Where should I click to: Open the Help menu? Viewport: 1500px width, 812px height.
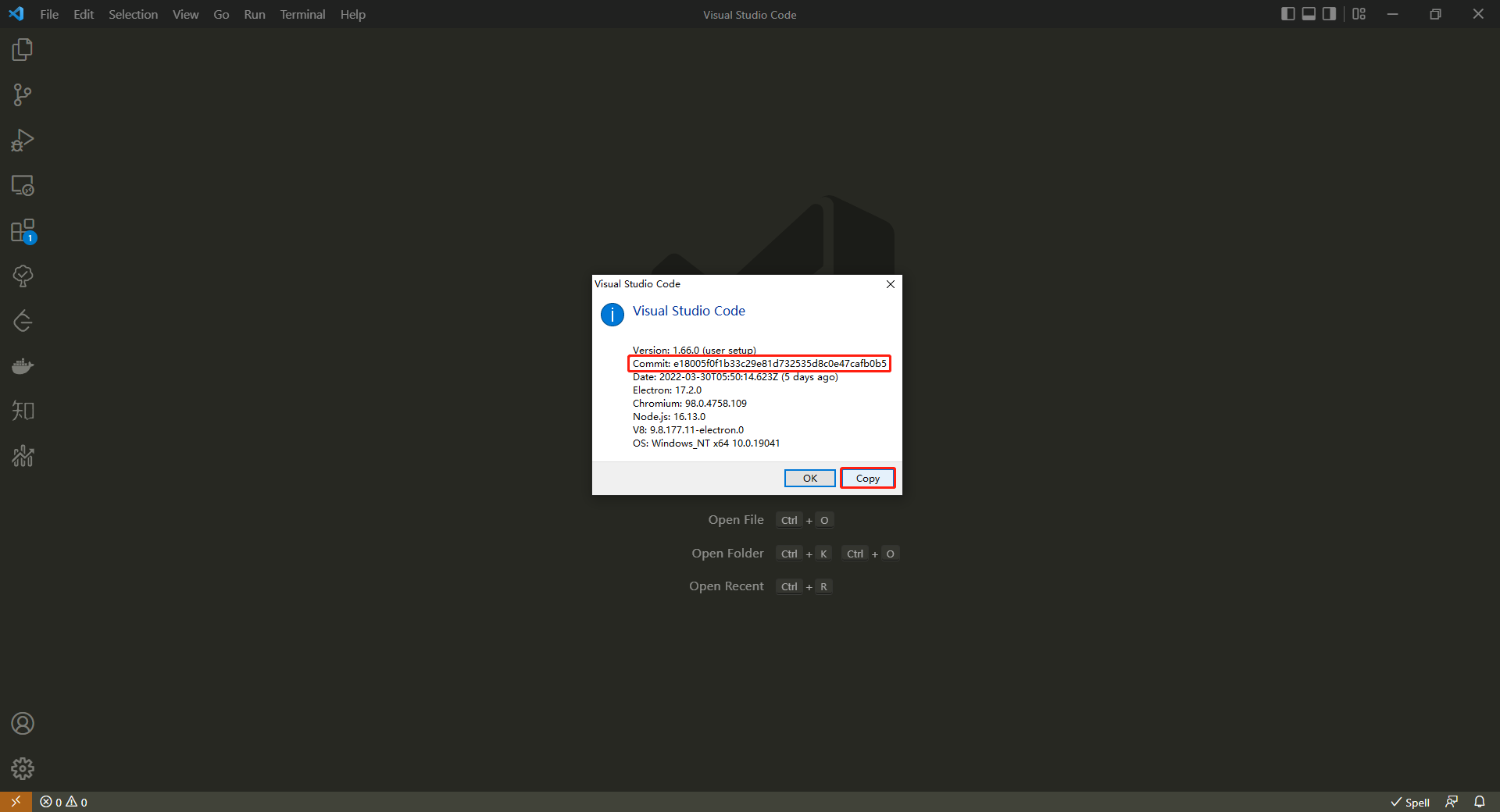352,14
